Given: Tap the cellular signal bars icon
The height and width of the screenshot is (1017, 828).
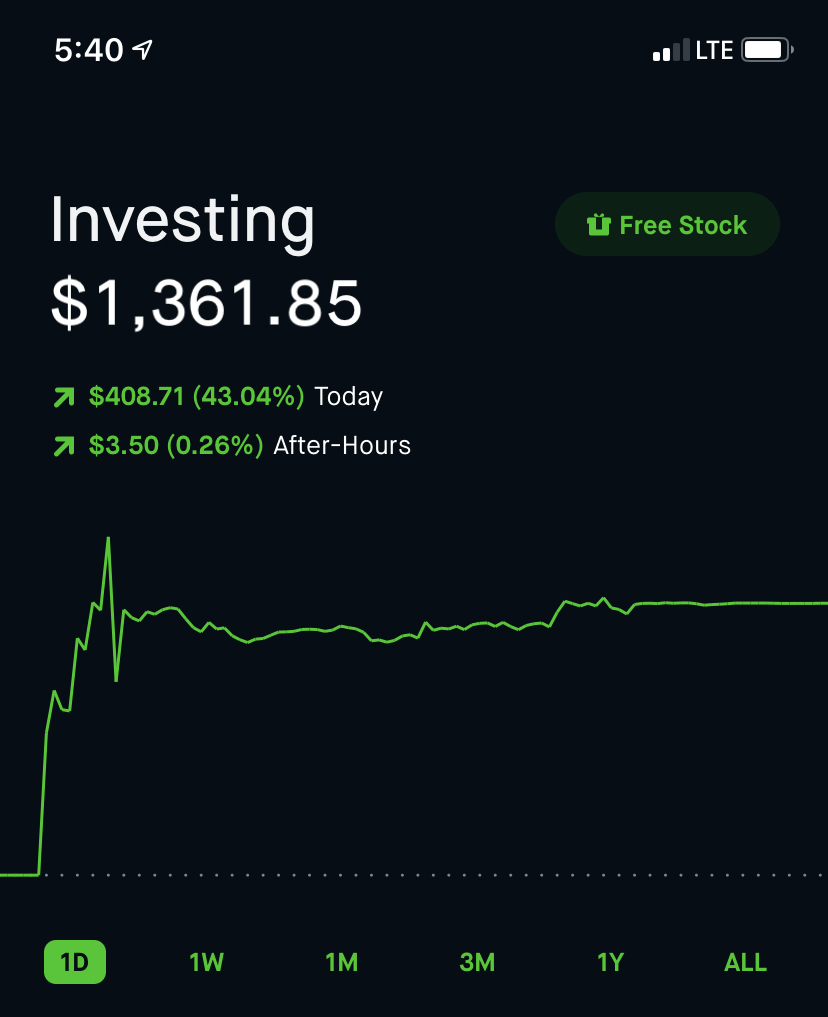Looking at the screenshot, I should (671, 50).
